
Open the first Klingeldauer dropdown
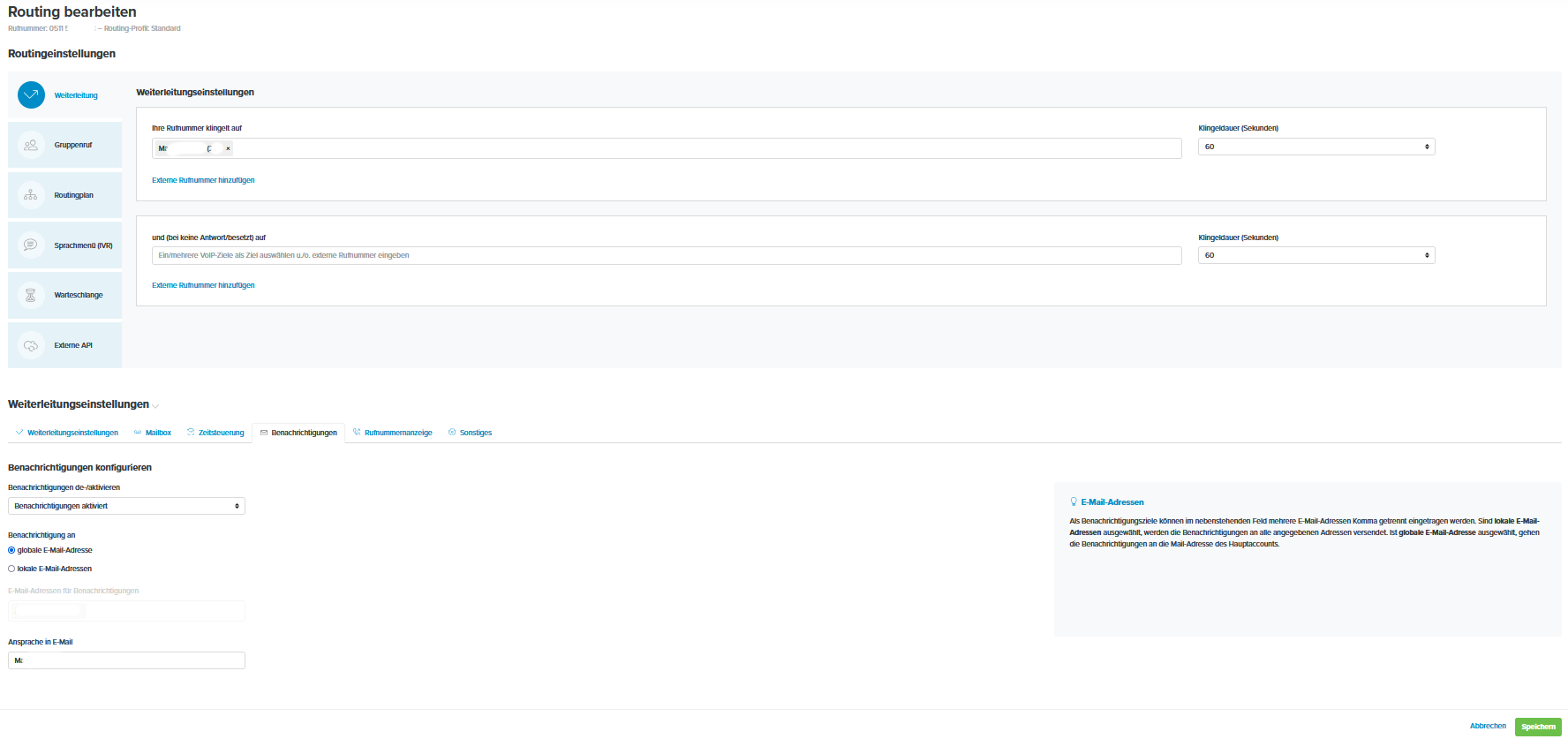coord(1315,147)
